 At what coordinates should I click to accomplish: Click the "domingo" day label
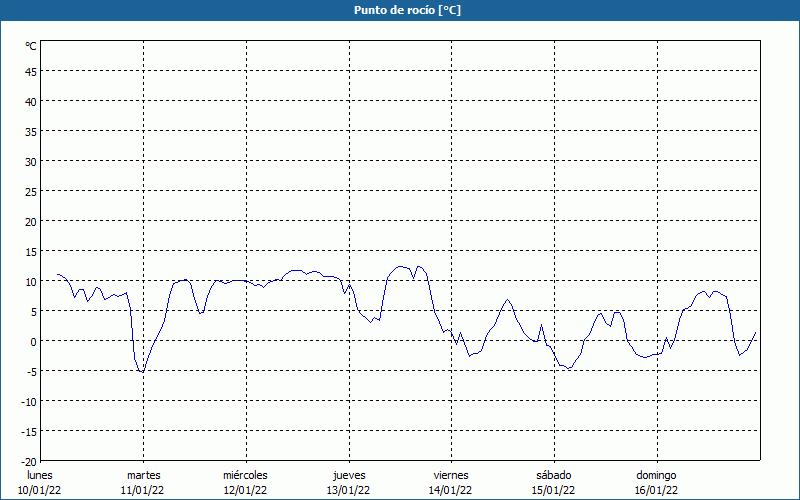click(x=656, y=475)
